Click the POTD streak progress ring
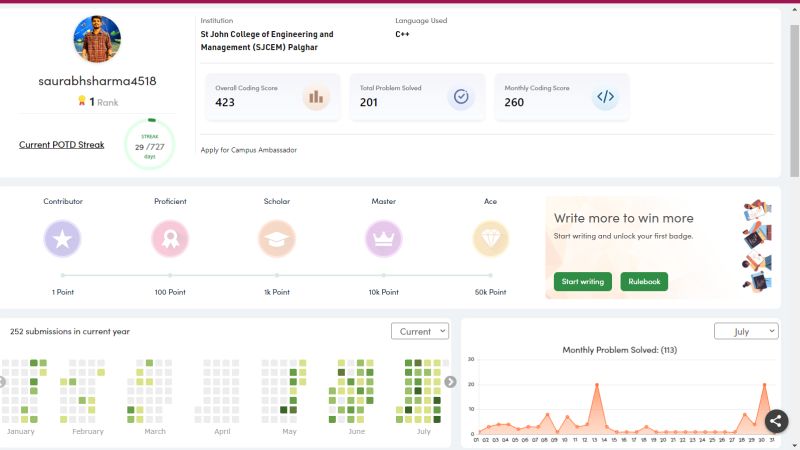The image size is (800, 450). tap(150, 145)
